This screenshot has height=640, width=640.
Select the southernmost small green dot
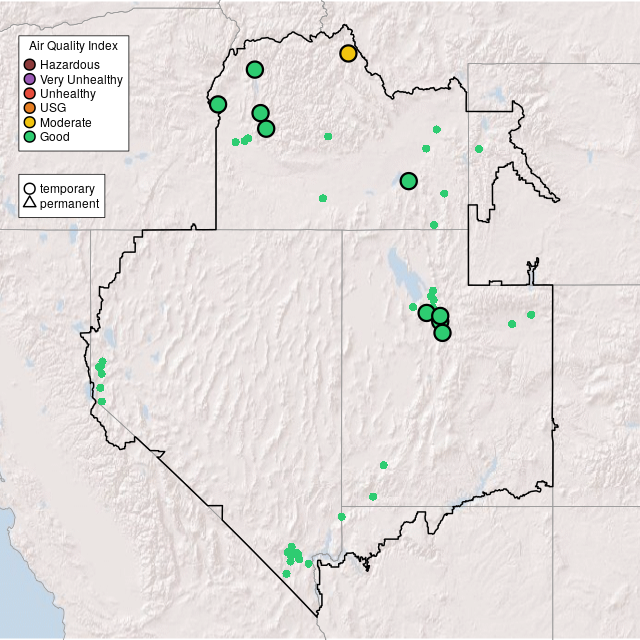point(286,574)
